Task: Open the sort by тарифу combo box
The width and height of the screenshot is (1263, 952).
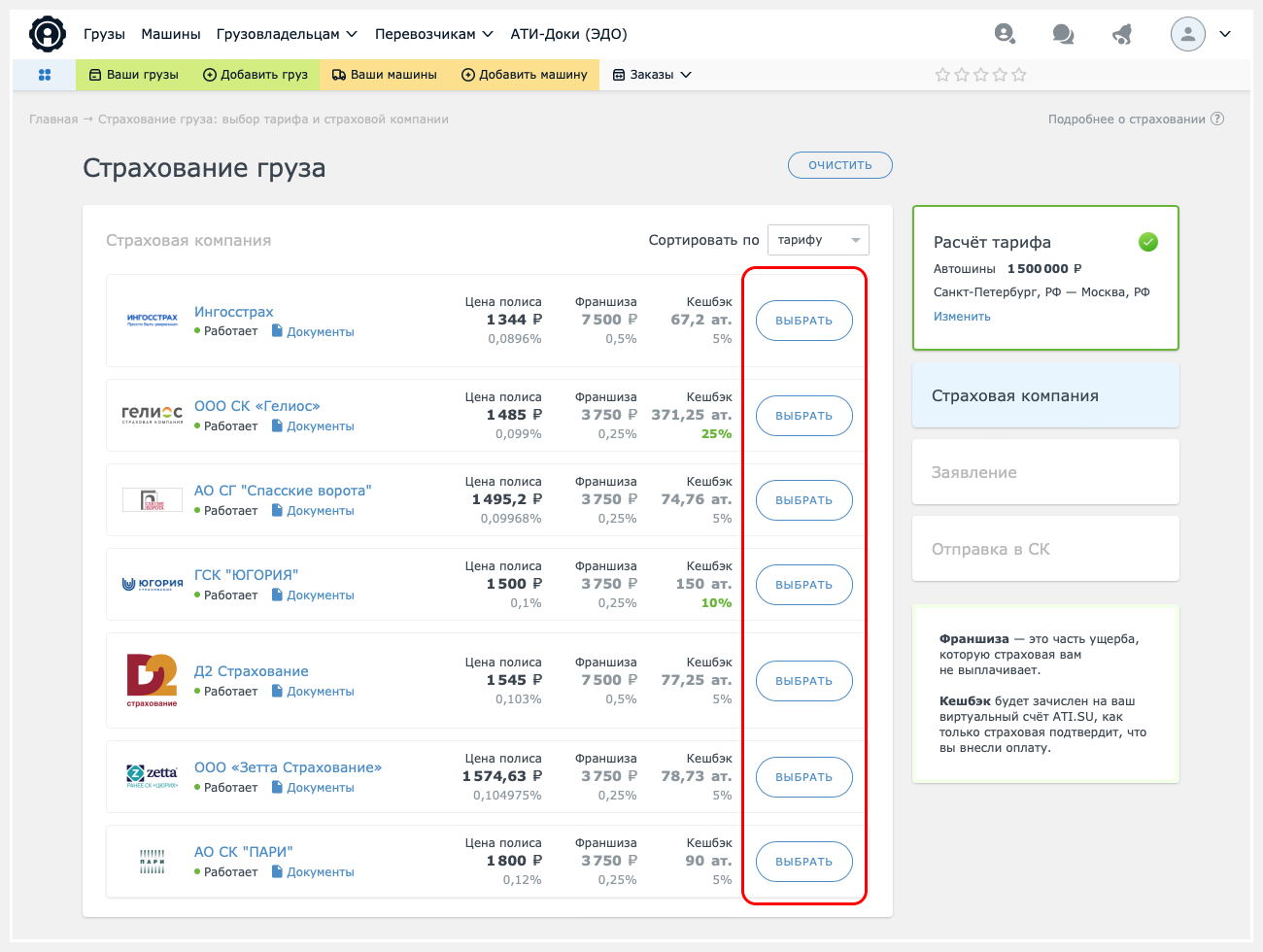Action: pyautogui.click(x=818, y=240)
